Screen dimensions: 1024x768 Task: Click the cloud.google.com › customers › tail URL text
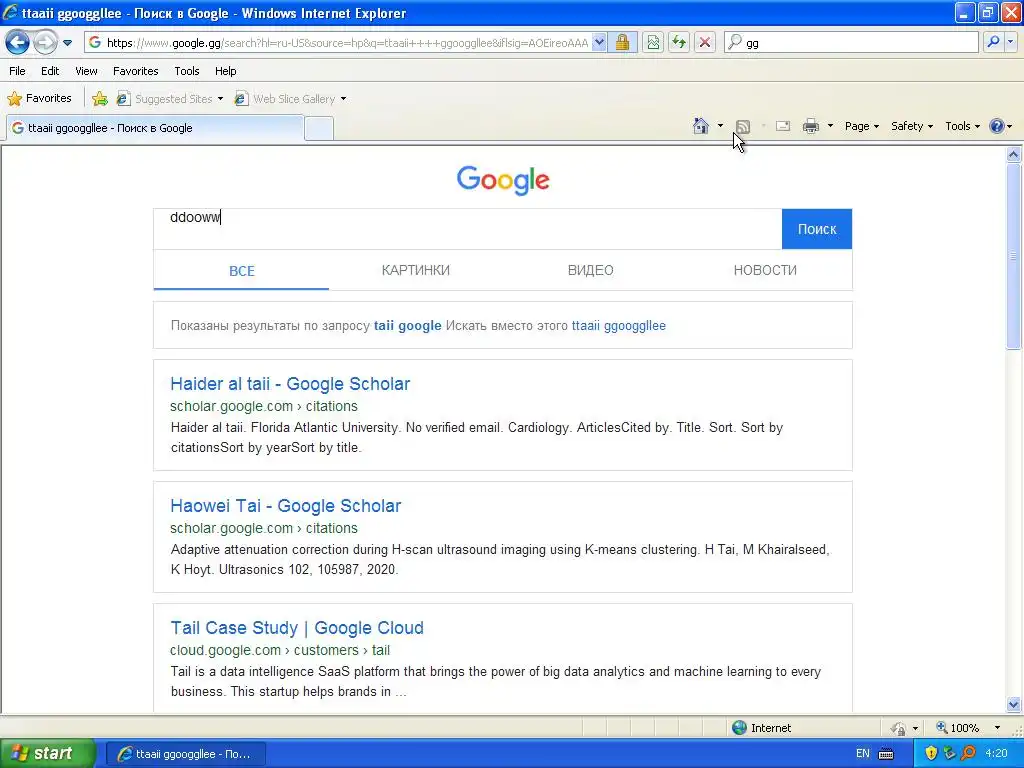coord(280,650)
